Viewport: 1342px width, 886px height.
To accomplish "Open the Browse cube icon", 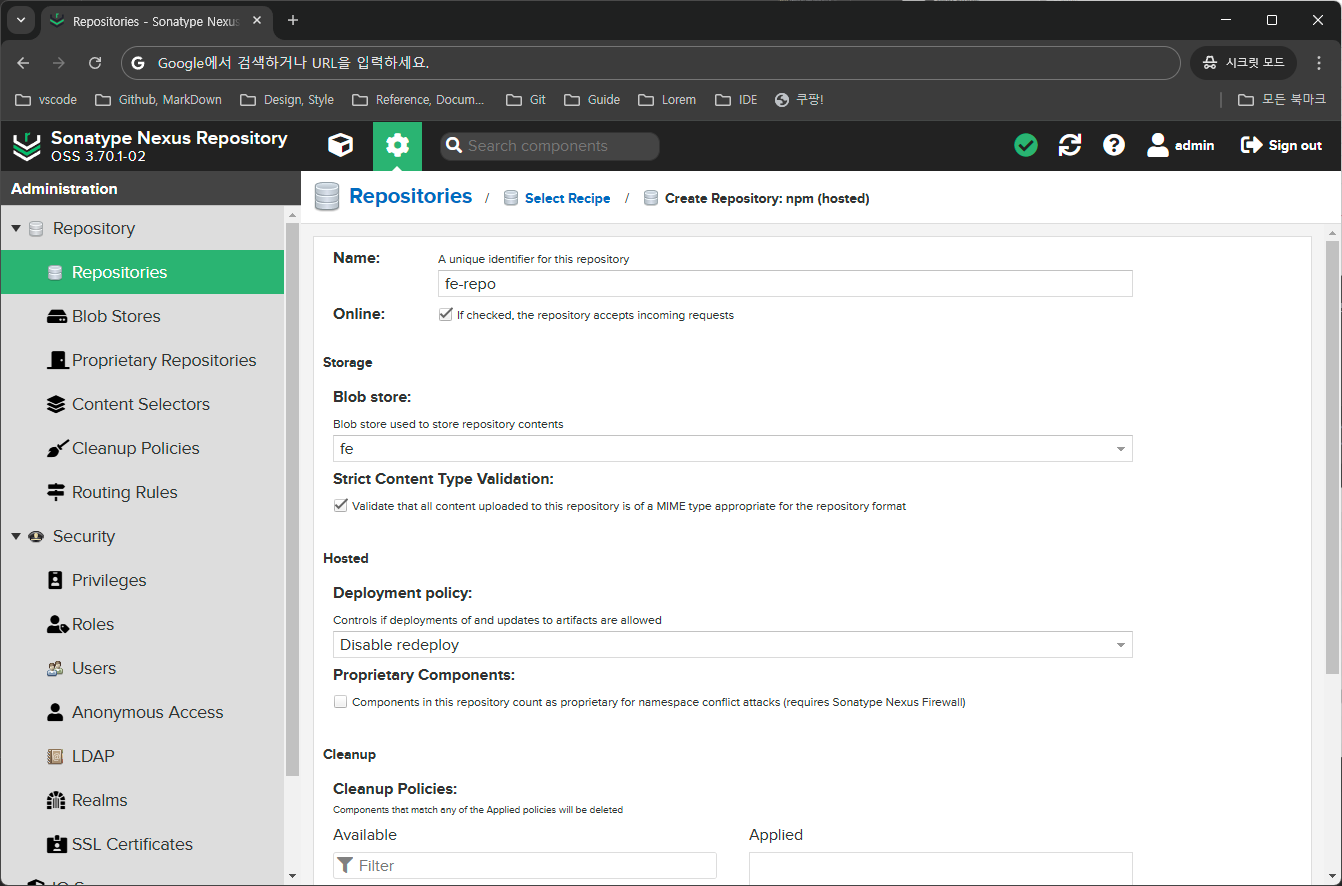I will (x=340, y=145).
